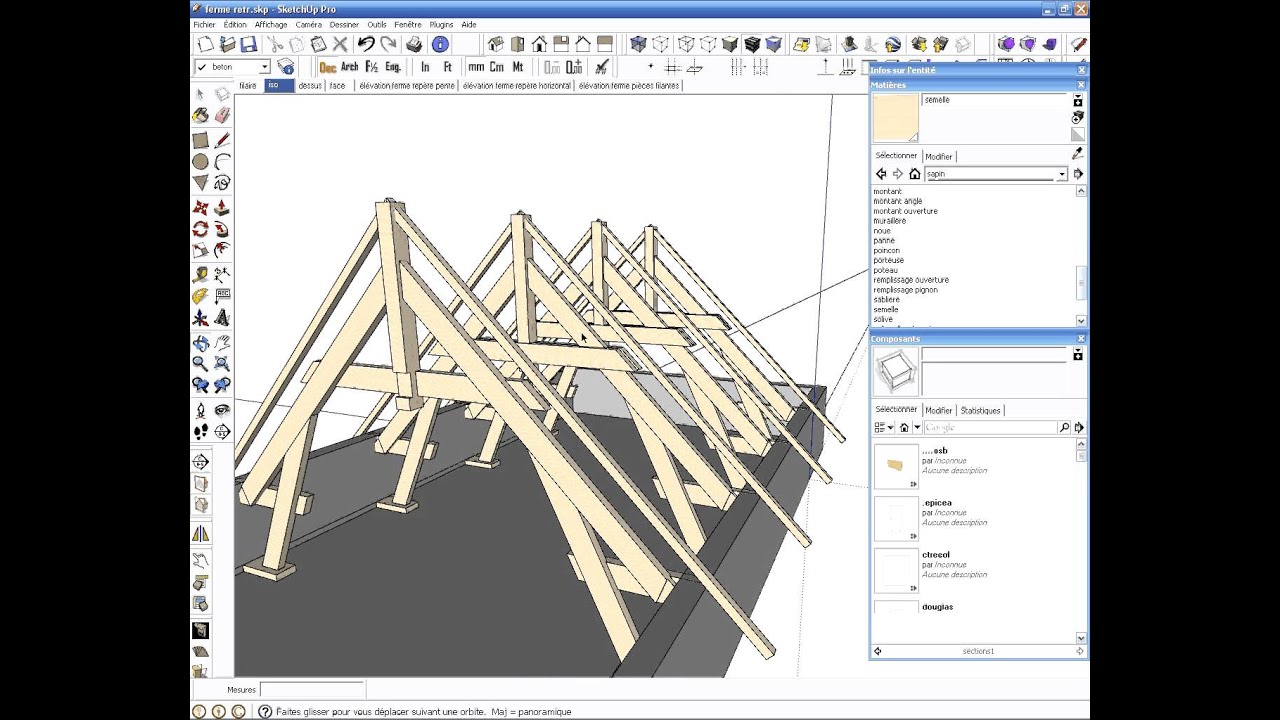Click the Cut scissors icon
The width and height of the screenshot is (1280, 720).
tap(275, 44)
